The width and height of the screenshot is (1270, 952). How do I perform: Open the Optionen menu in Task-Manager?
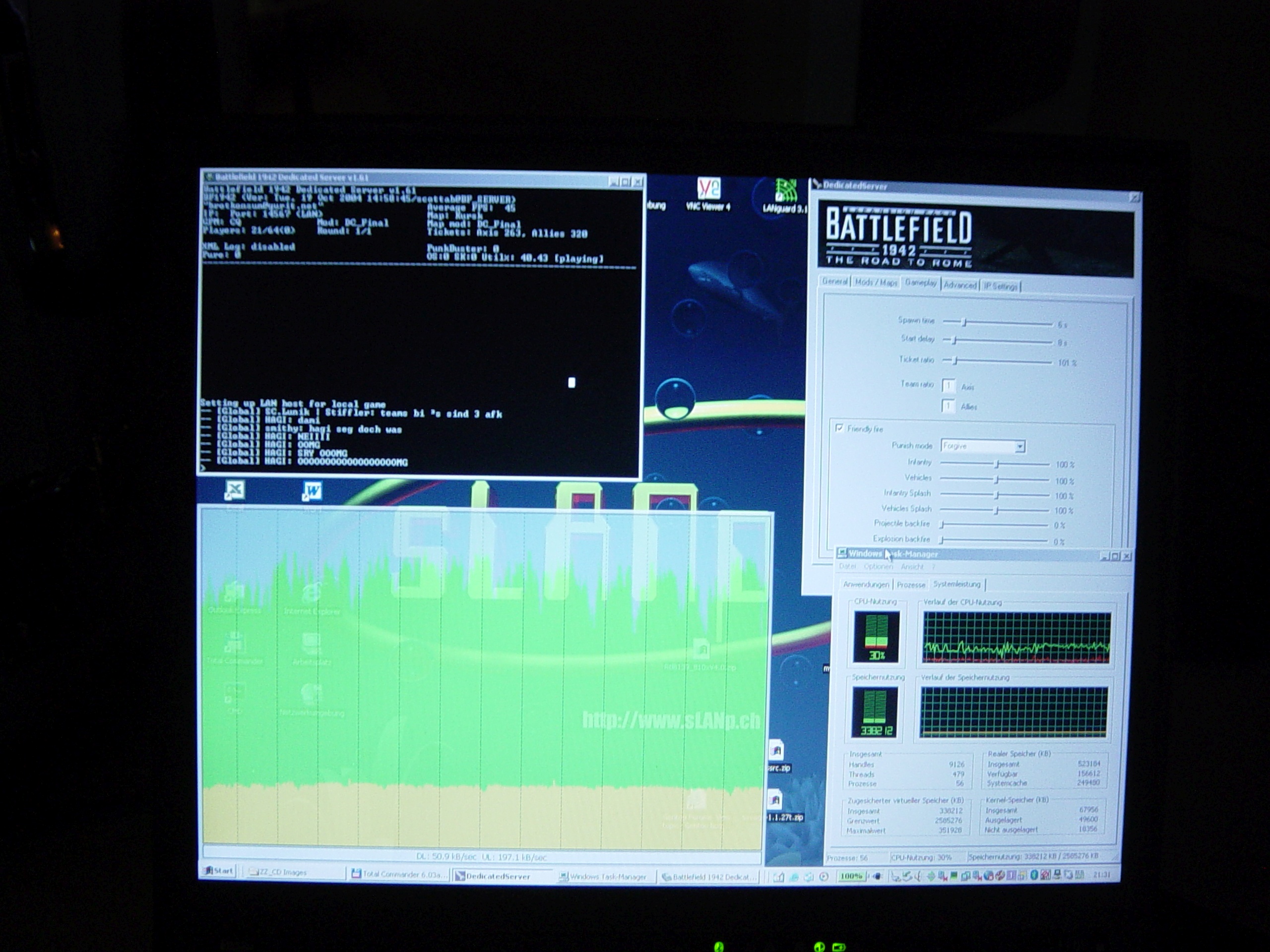click(878, 566)
